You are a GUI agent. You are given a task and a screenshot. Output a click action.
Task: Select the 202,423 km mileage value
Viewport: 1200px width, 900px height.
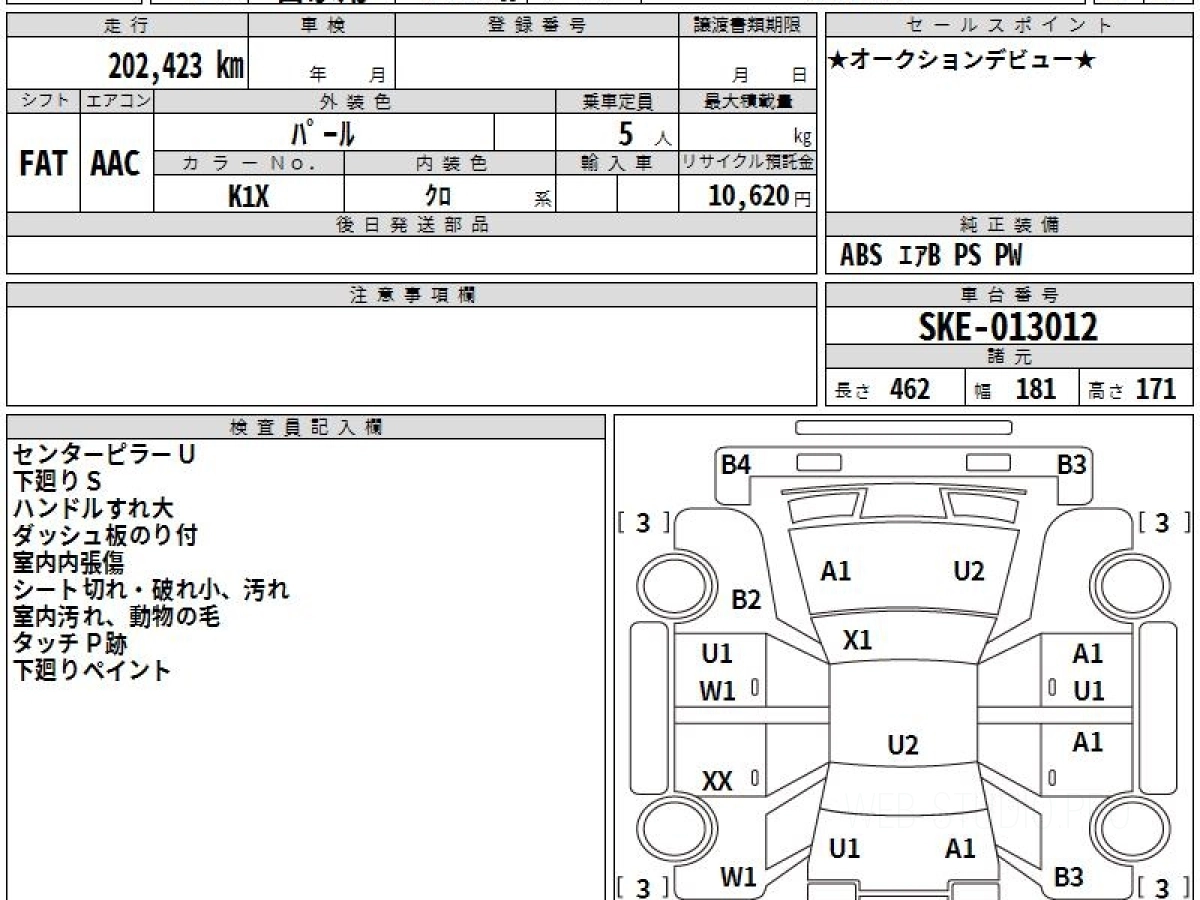click(176, 66)
